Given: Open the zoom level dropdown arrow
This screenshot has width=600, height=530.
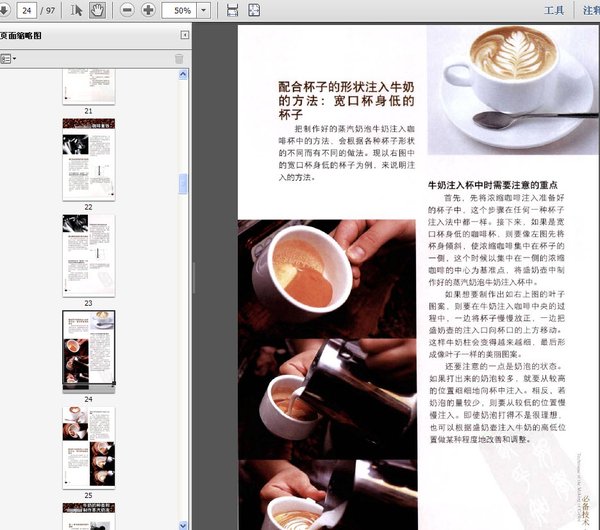Looking at the screenshot, I should [x=204, y=10].
